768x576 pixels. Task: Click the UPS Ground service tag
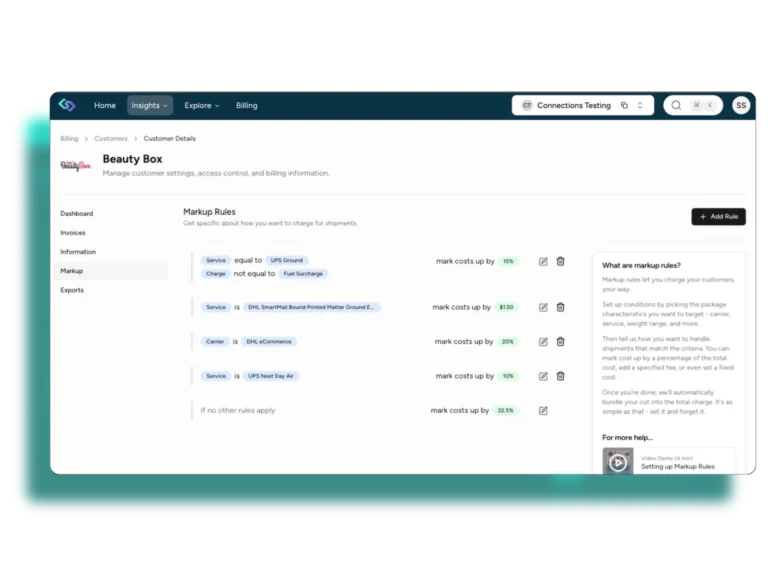point(287,260)
